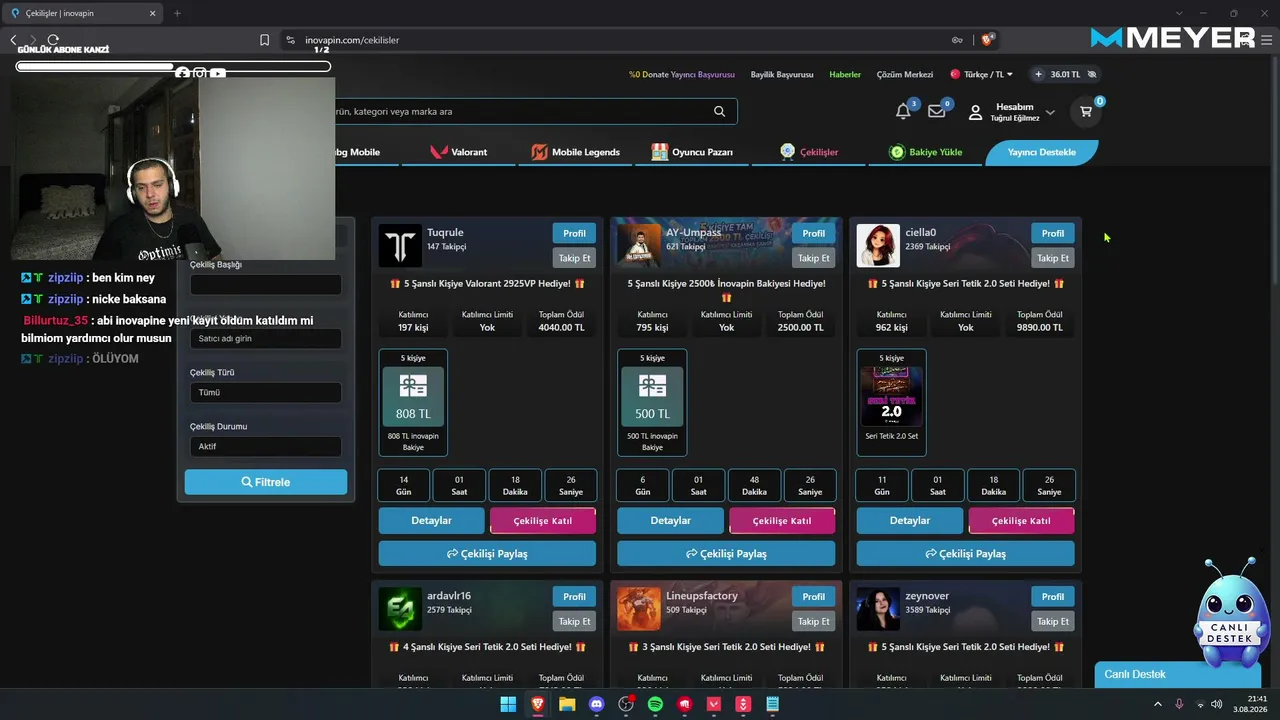The height and width of the screenshot is (720, 1280).
Task: Open Spotify from the taskbar
Action: tap(655, 704)
